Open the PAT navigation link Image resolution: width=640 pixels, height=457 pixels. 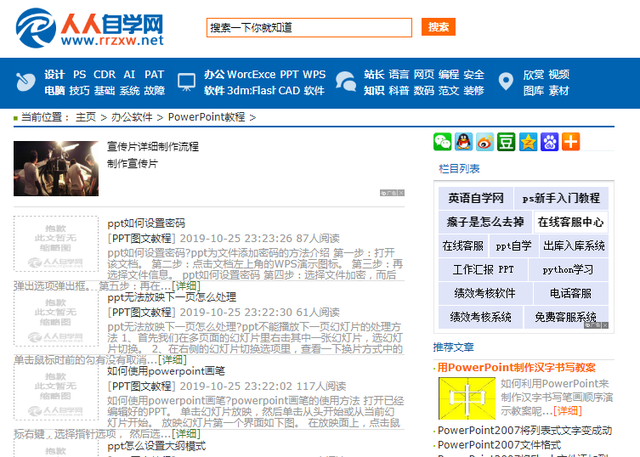[154, 75]
